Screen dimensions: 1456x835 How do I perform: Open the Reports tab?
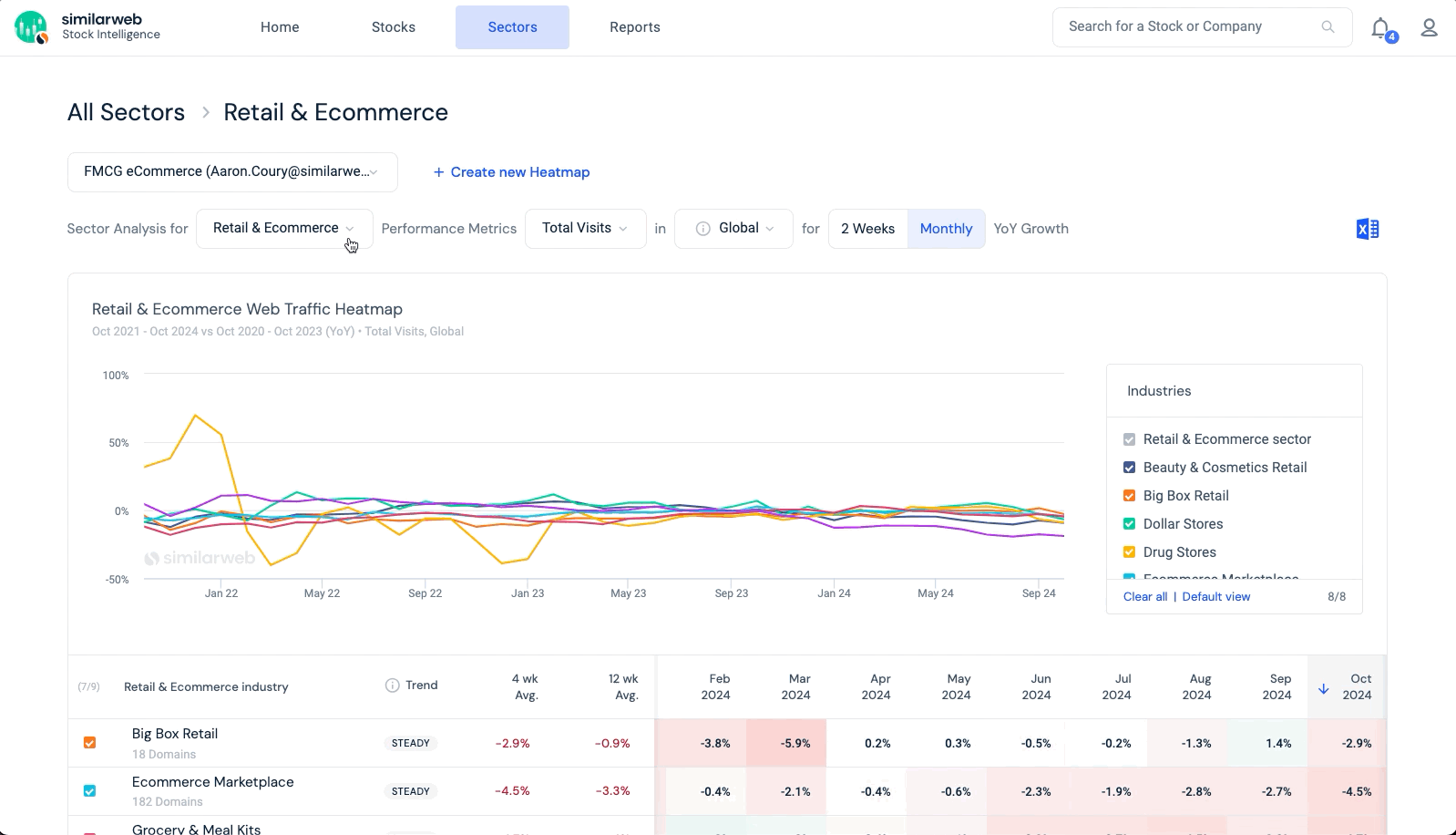point(635,27)
